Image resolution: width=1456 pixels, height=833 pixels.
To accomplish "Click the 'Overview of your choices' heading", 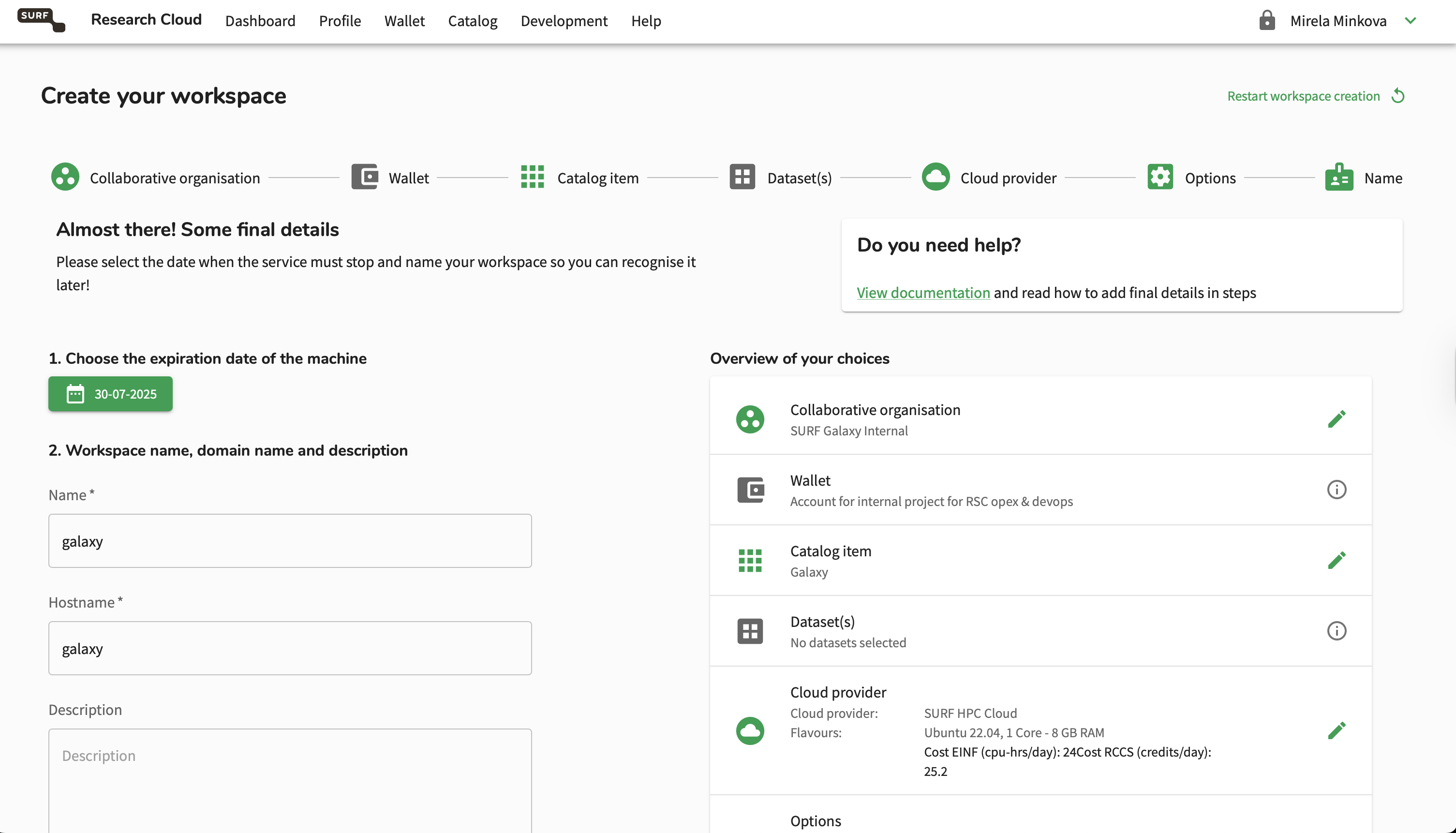I will (799, 359).
